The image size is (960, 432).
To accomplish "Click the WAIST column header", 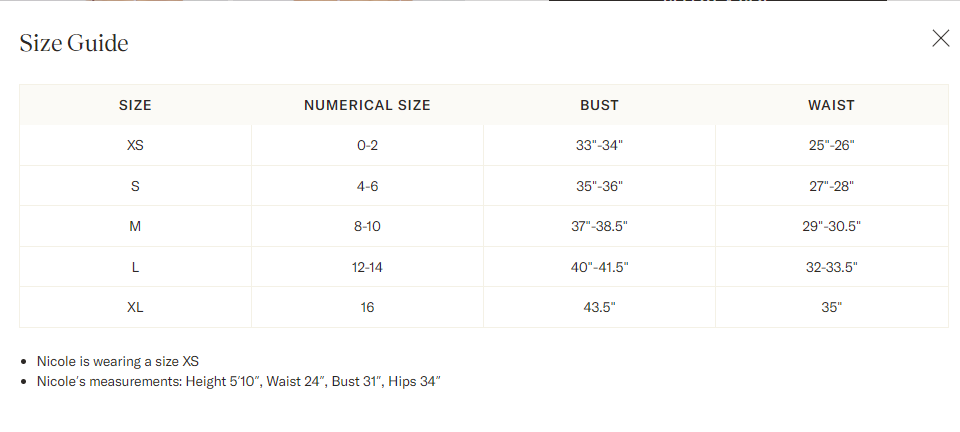I will (x=831, y=105).
